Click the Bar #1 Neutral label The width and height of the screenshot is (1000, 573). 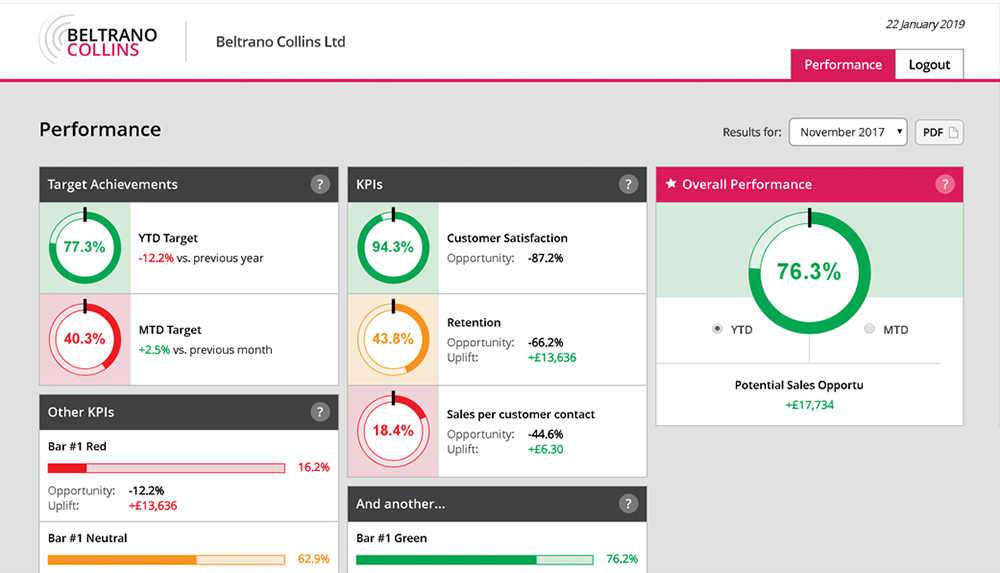coord(87,539)
